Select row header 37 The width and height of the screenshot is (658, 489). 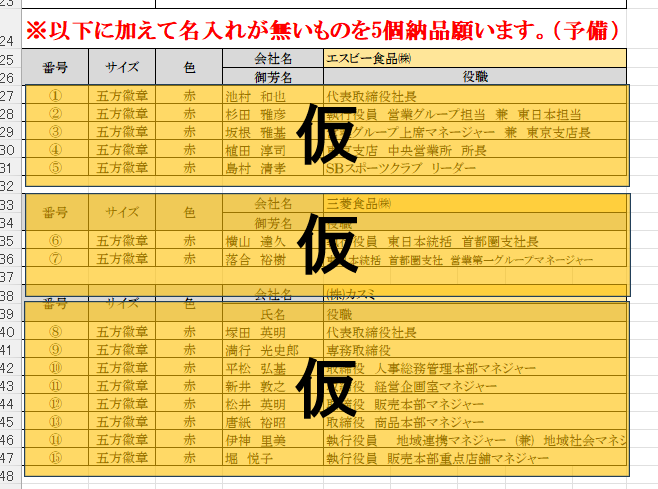coord(10,277)
